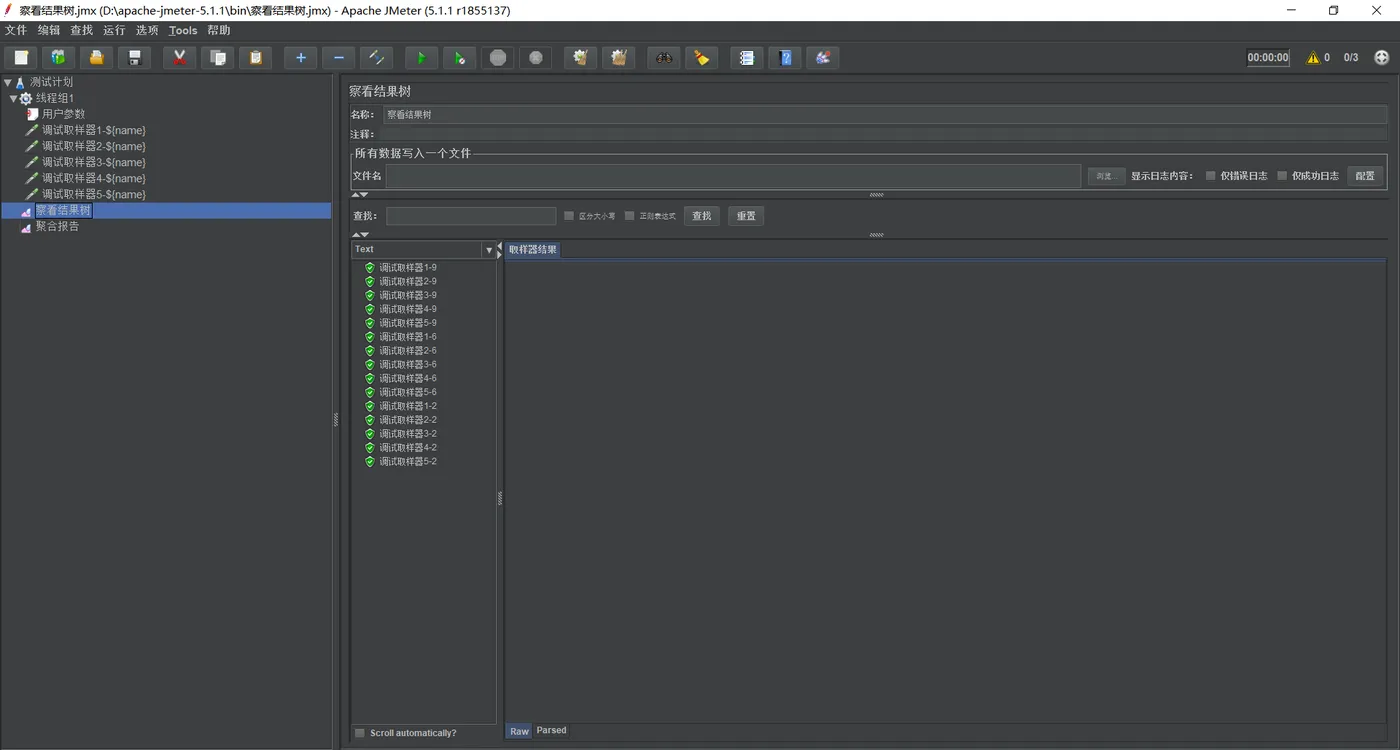The image size is (1400, 750).
Task: Open Help with question mark icon
Action: tap(784, 58)
